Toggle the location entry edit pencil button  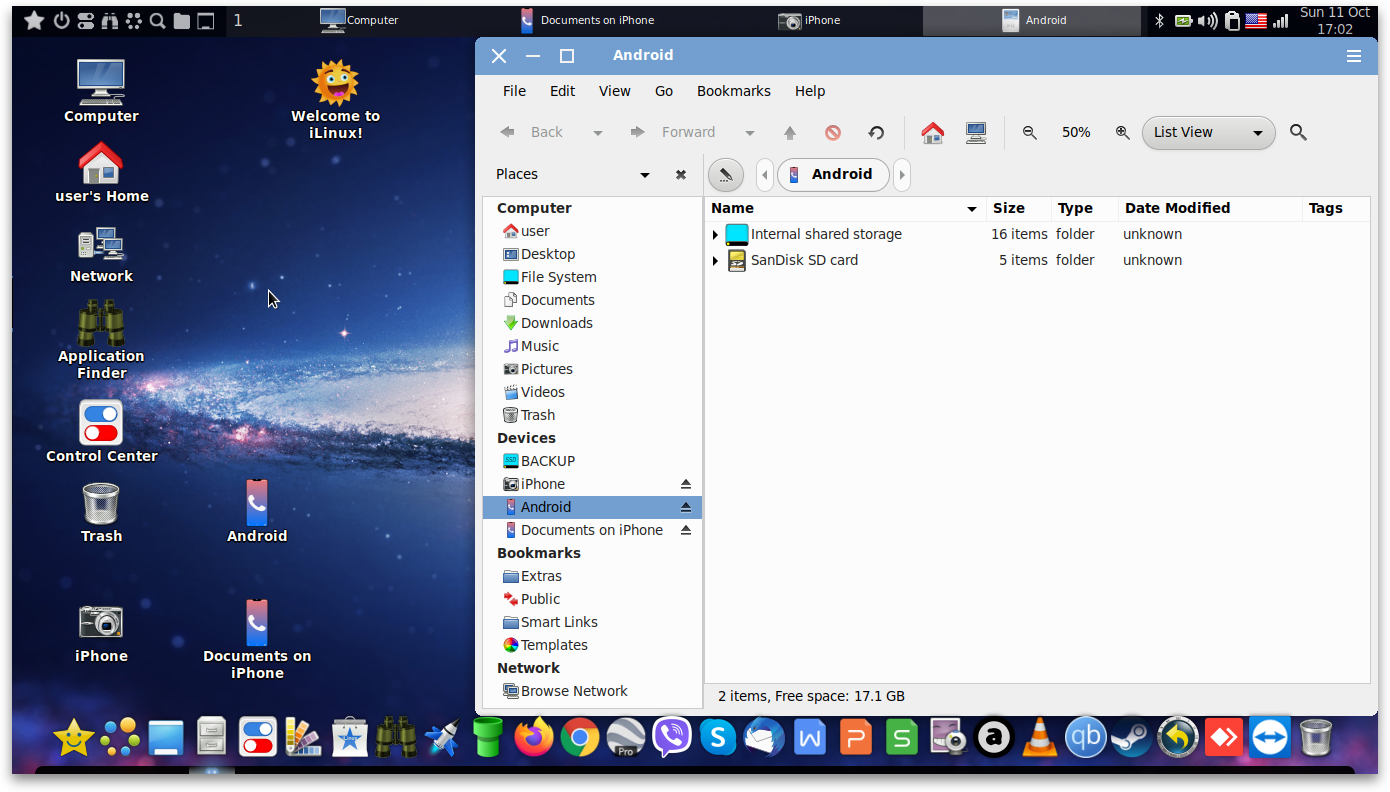726,174
